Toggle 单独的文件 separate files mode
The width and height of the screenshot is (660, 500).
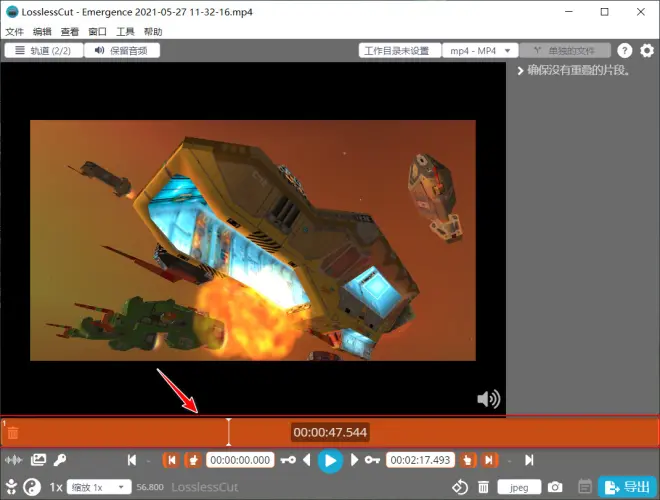(x=564, y=51)
